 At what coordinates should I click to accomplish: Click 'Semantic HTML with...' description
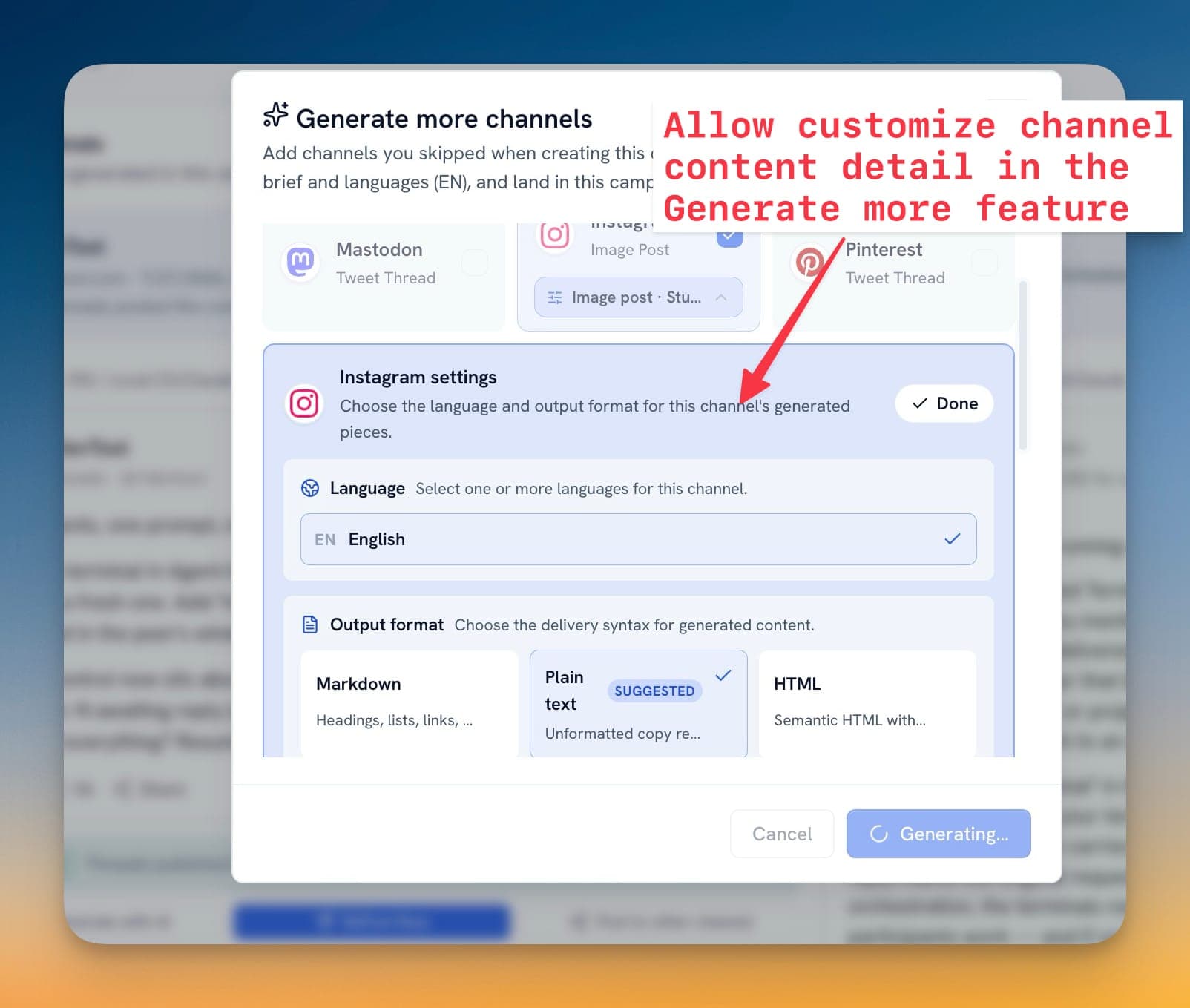click(849, 720)
